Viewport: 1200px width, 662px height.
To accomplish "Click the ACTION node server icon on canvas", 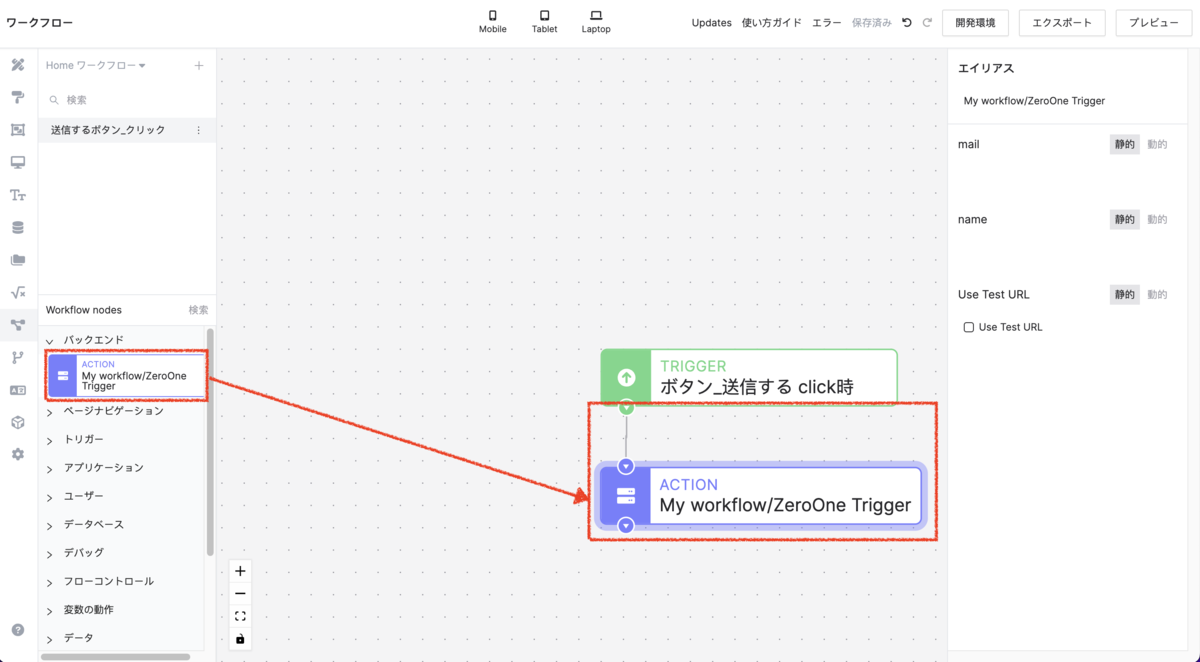I will point(626,496).
